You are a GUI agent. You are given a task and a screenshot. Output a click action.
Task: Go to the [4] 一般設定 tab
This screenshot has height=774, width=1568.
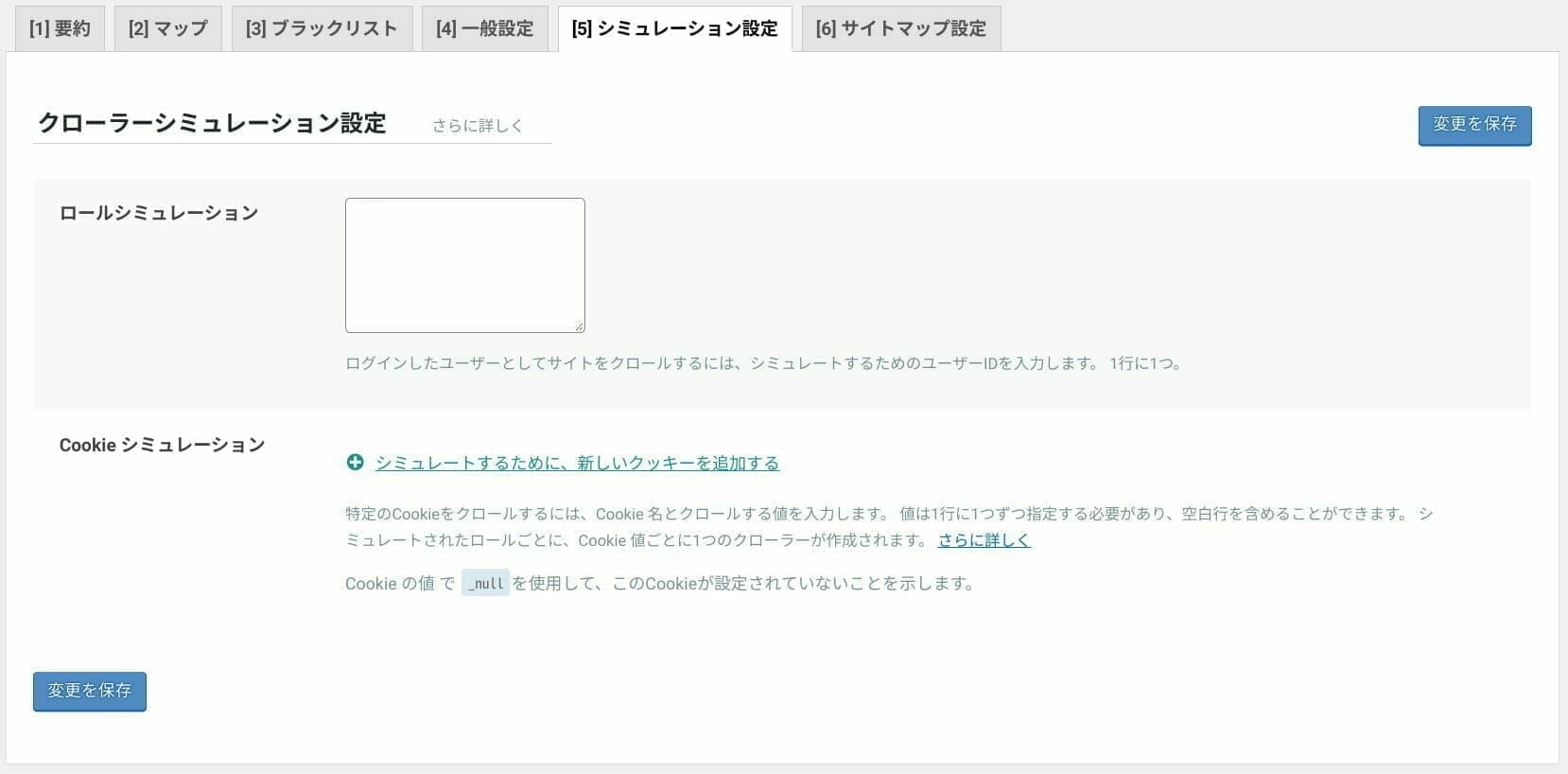484,28
